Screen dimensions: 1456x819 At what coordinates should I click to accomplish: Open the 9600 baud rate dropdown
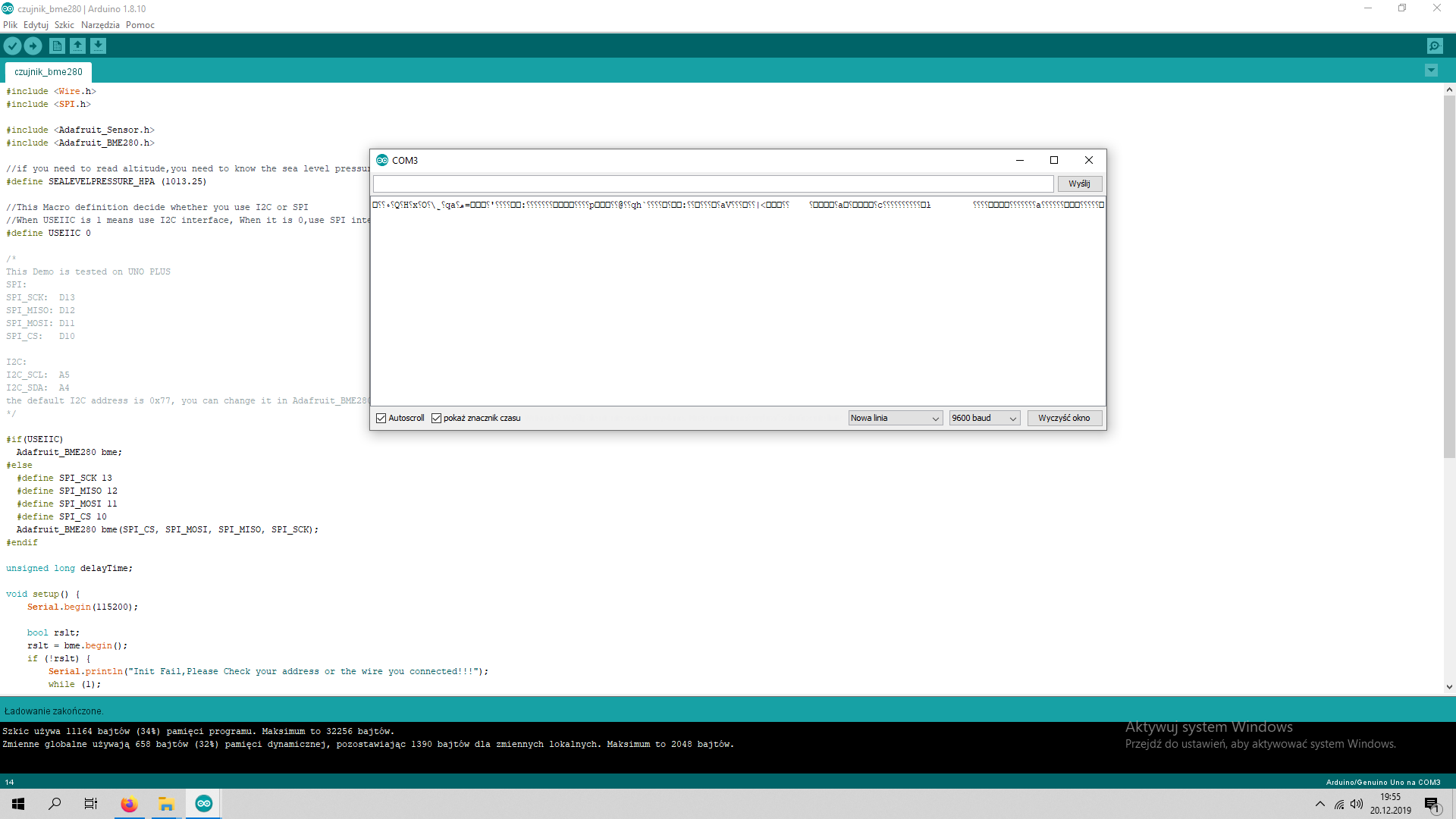(984, 418)
